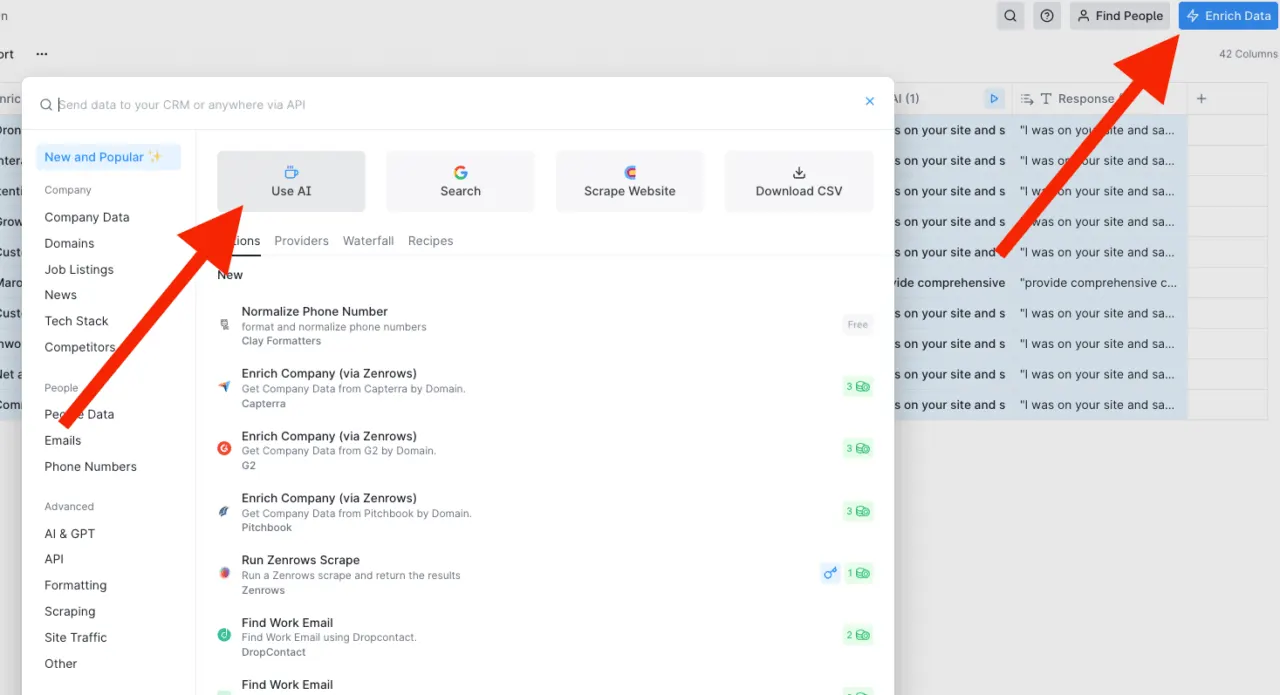
Task: Click the 3-credit badge on the Capterra row
Action: (x=857, y=386)
